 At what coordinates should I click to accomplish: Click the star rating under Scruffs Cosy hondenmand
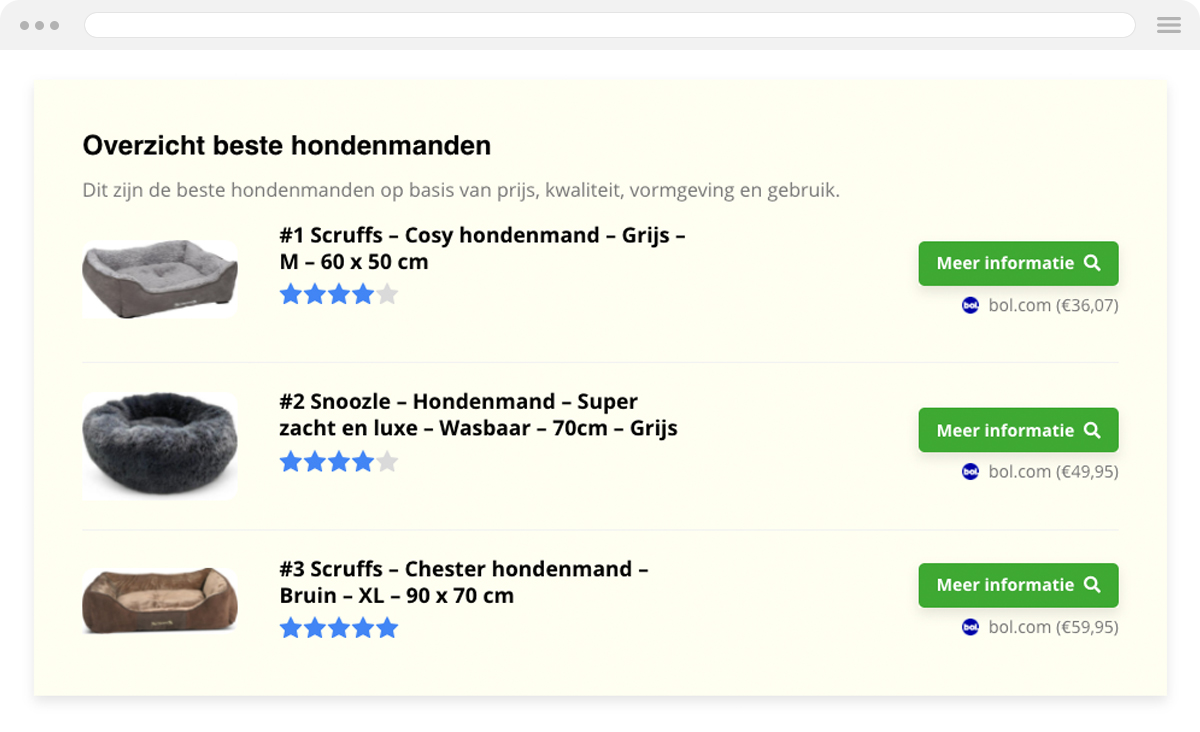tap(338, 294)
